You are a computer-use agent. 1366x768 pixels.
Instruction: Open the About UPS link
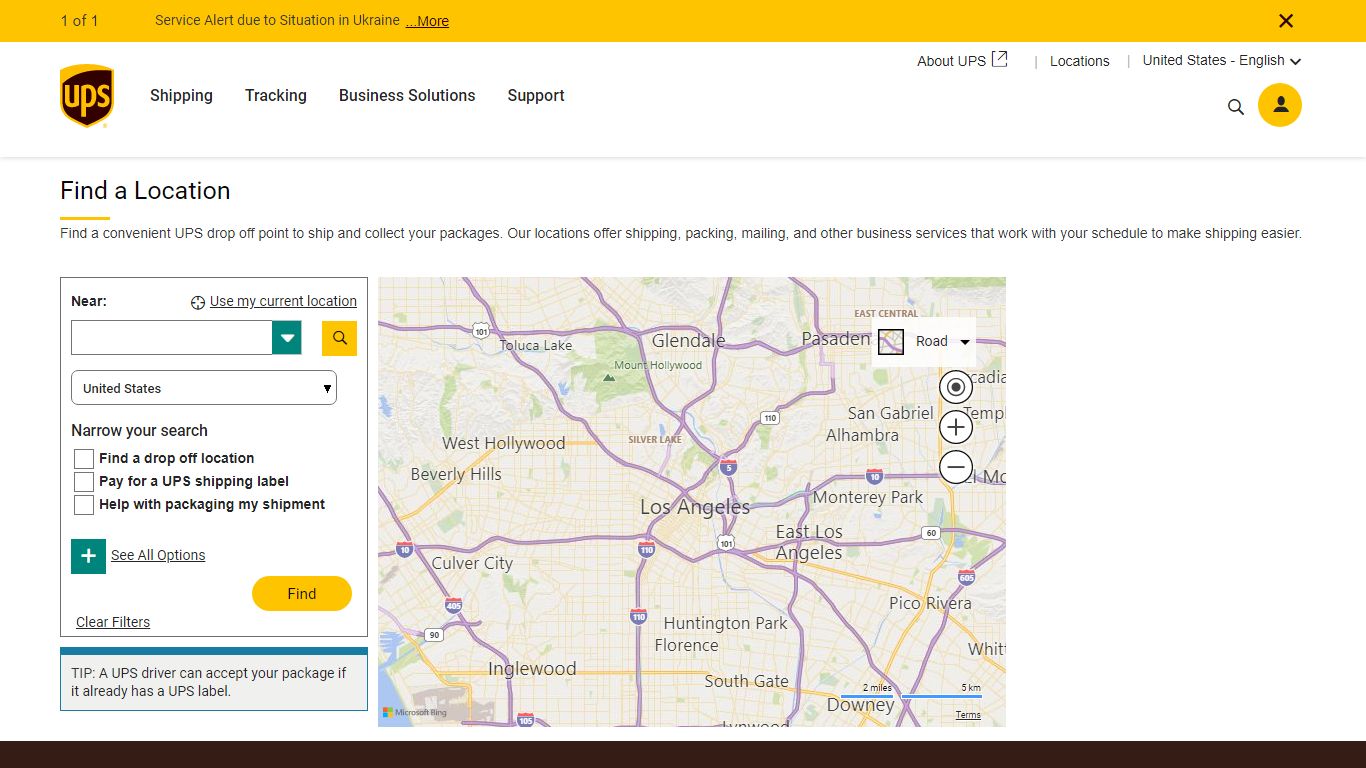click(951, 61)
